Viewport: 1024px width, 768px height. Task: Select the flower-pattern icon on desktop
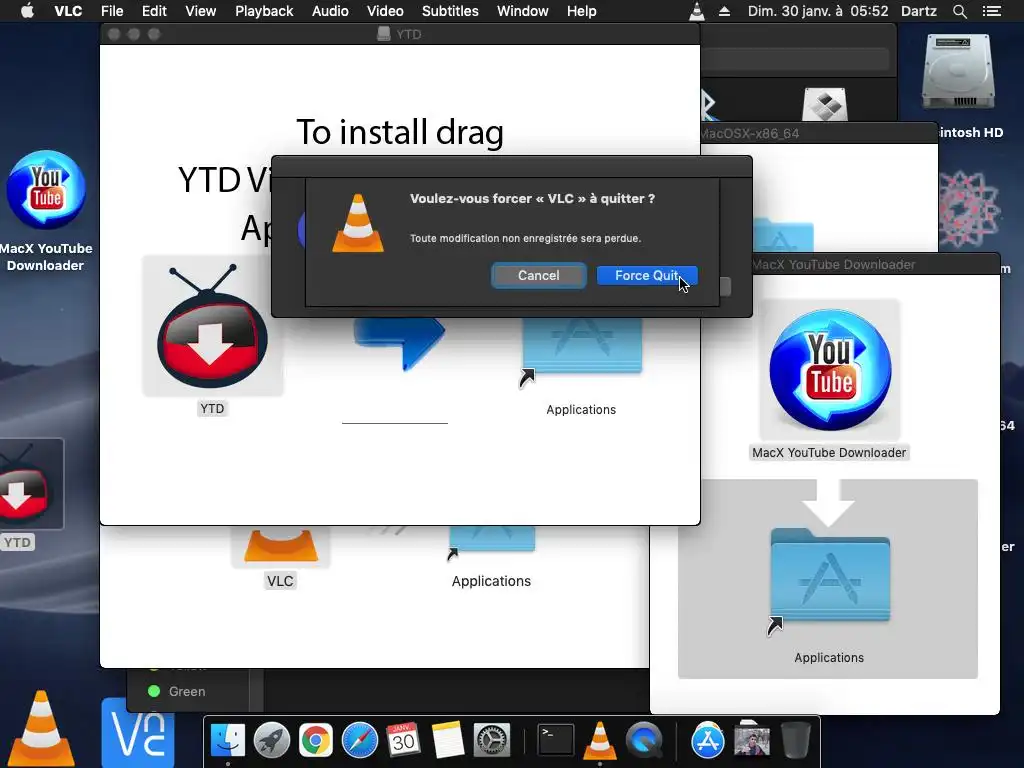[x=968, y=210]
